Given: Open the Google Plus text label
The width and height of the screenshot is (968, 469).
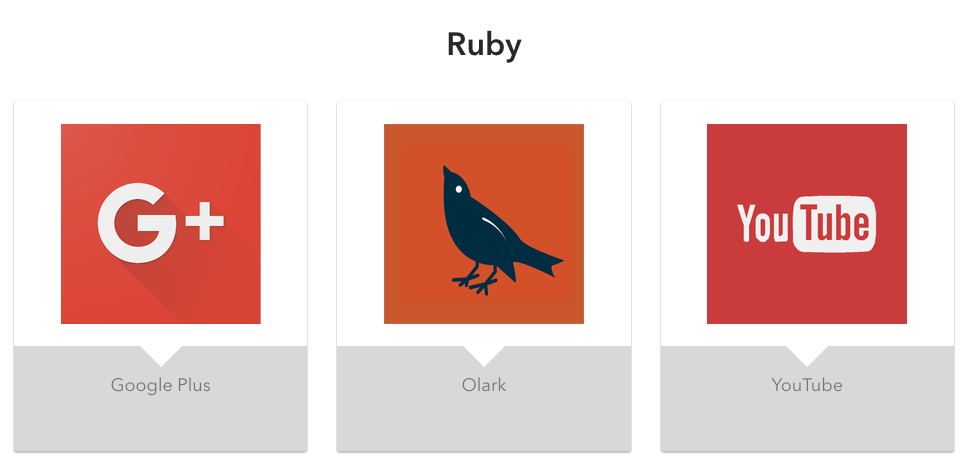Looking at the screenshot, I should pos(161,385).
